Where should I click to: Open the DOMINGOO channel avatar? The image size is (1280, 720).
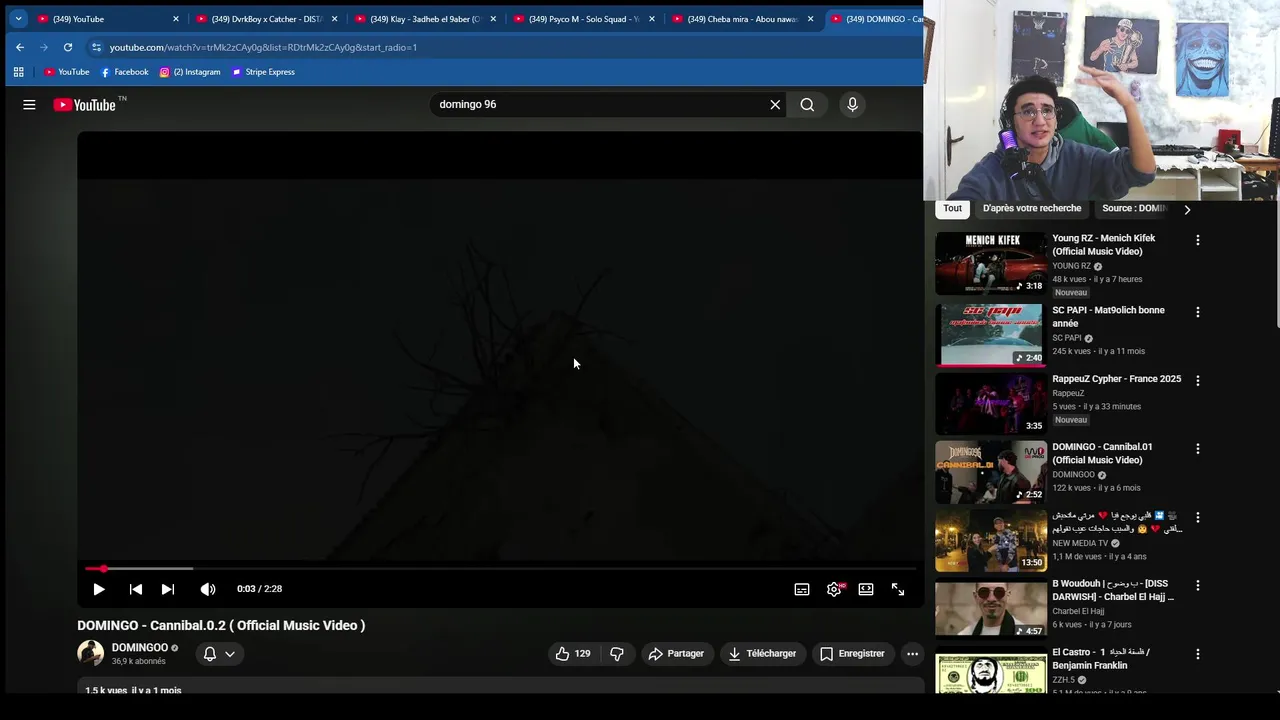(91, 654)
